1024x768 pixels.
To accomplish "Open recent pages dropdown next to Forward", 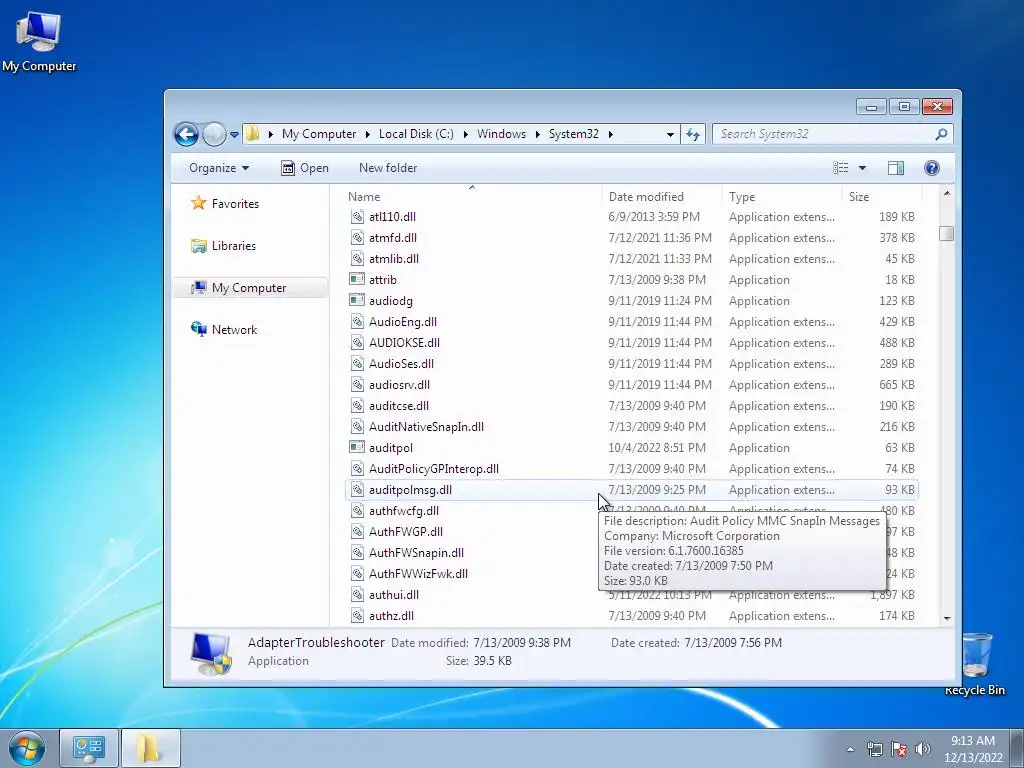I will (234, 135).
